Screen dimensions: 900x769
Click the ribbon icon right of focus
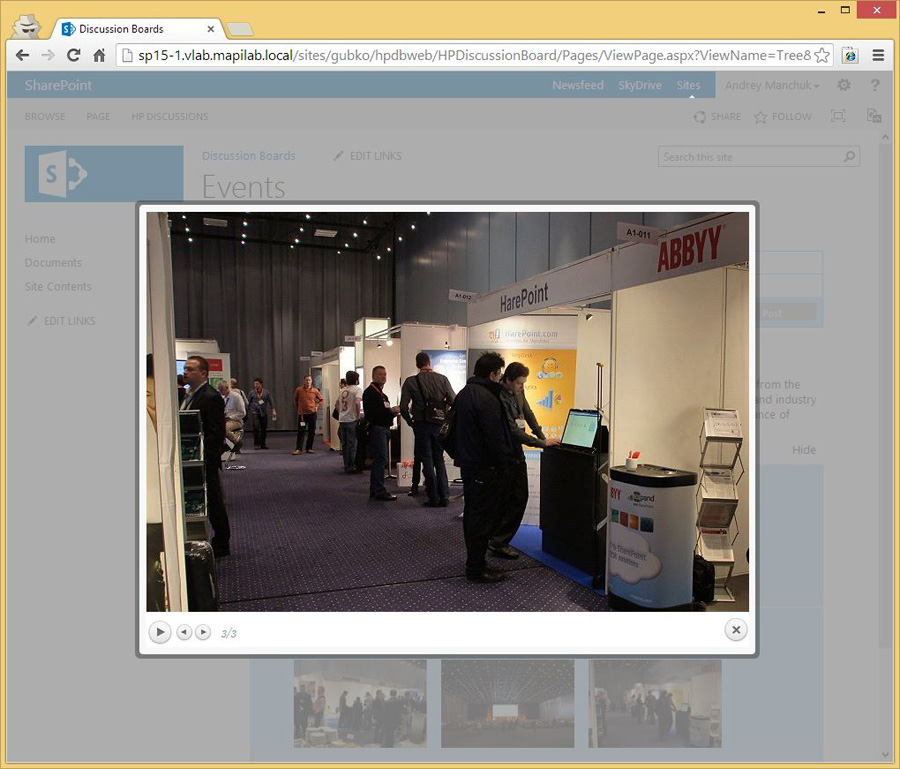874,116
